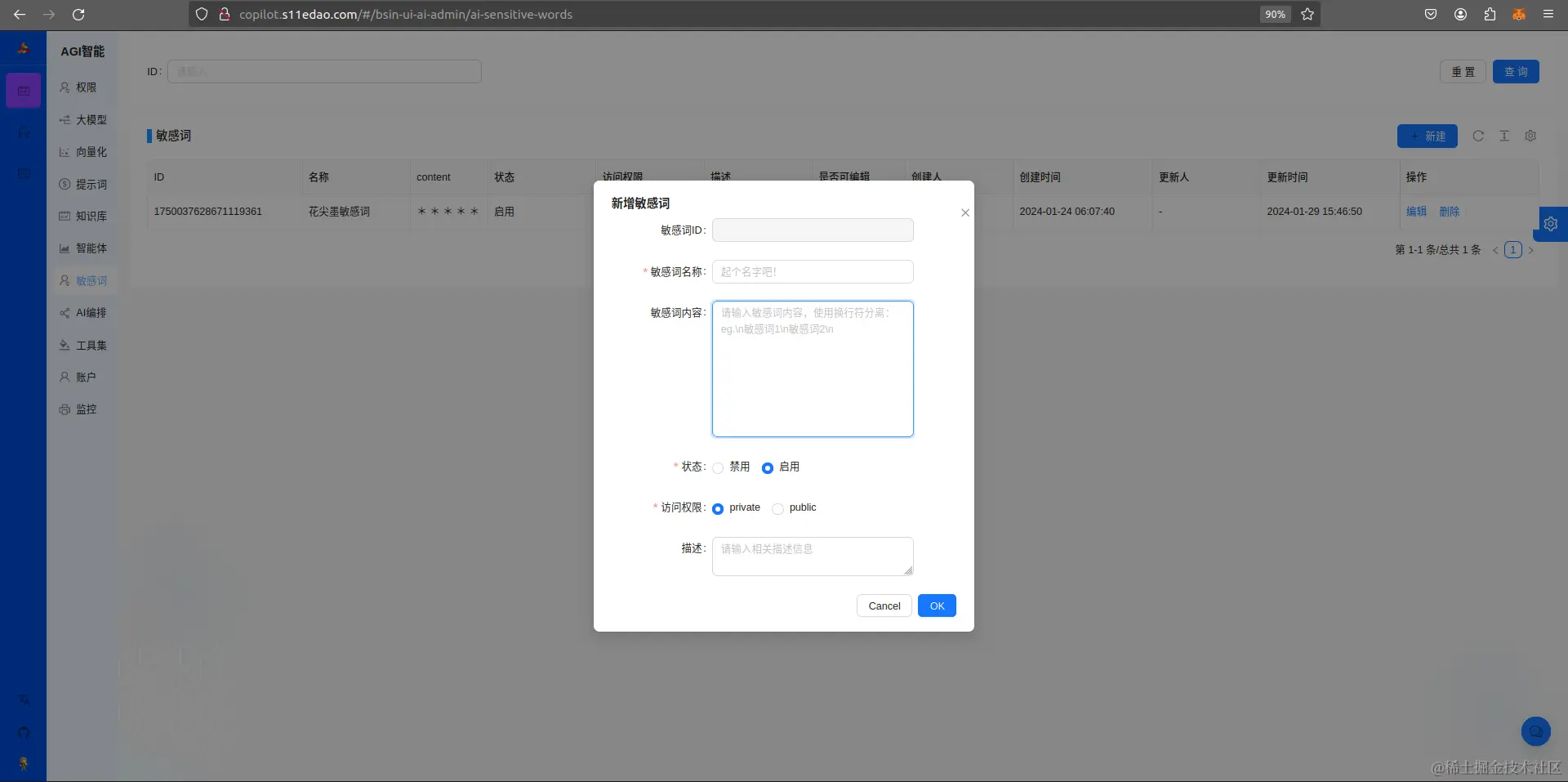
Task: Go to pagination page 1
Action: tap(1513, 250)
